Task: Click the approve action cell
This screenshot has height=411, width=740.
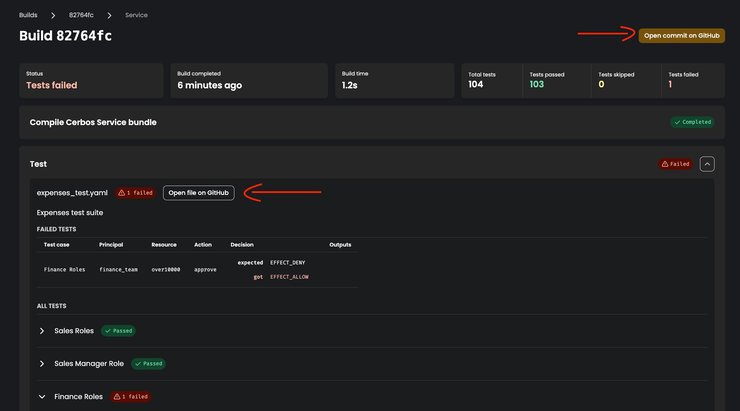Action: coord(205,269)
